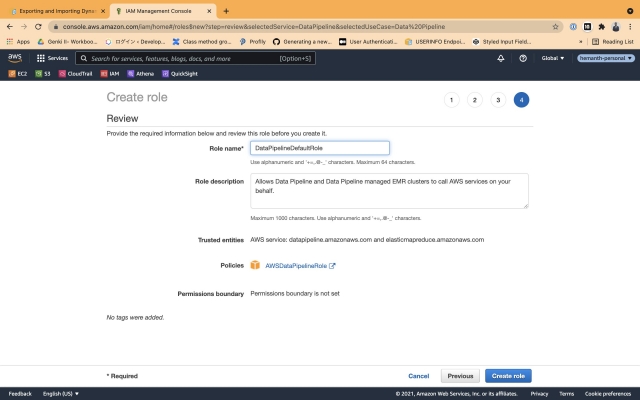This screenshot has height=400, width=640.
Task: Open the User Authenticati... bookmark
Action: click(368, 42)
